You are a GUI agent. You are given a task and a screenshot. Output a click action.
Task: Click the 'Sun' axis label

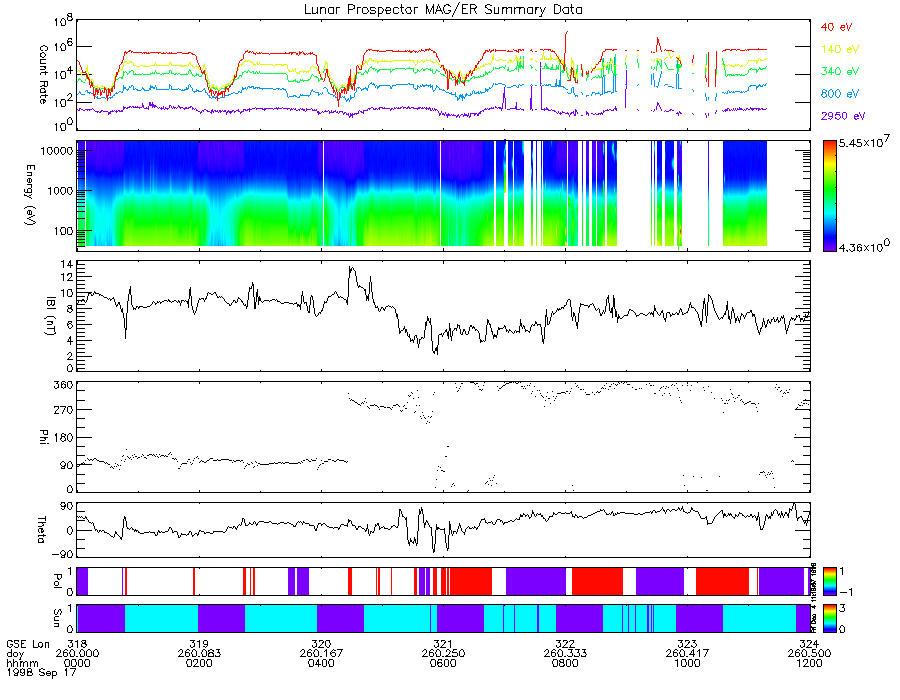tap(57, 618)
